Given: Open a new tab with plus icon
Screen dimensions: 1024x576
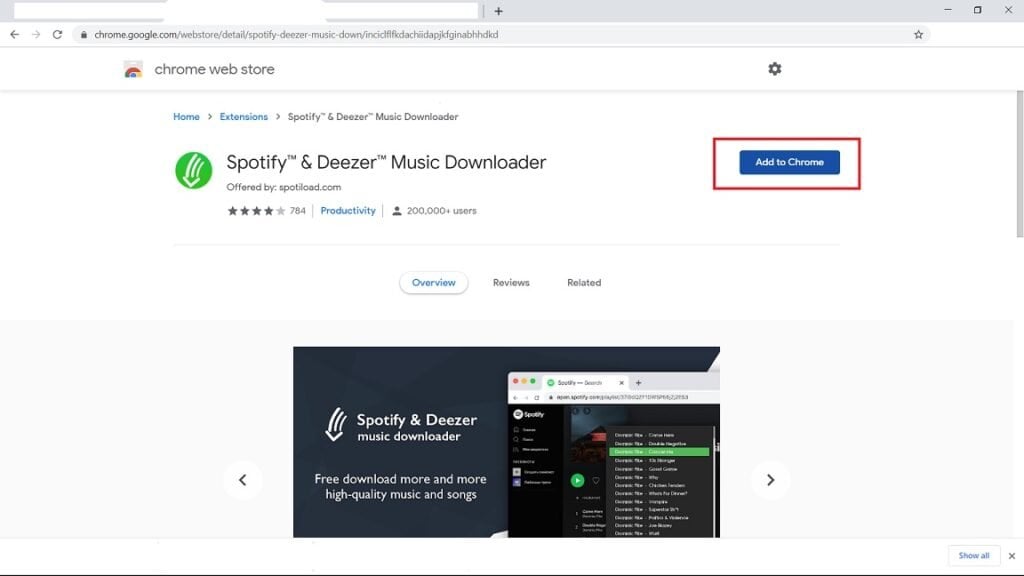Looking at the screenshot, I should pos(498,11).
